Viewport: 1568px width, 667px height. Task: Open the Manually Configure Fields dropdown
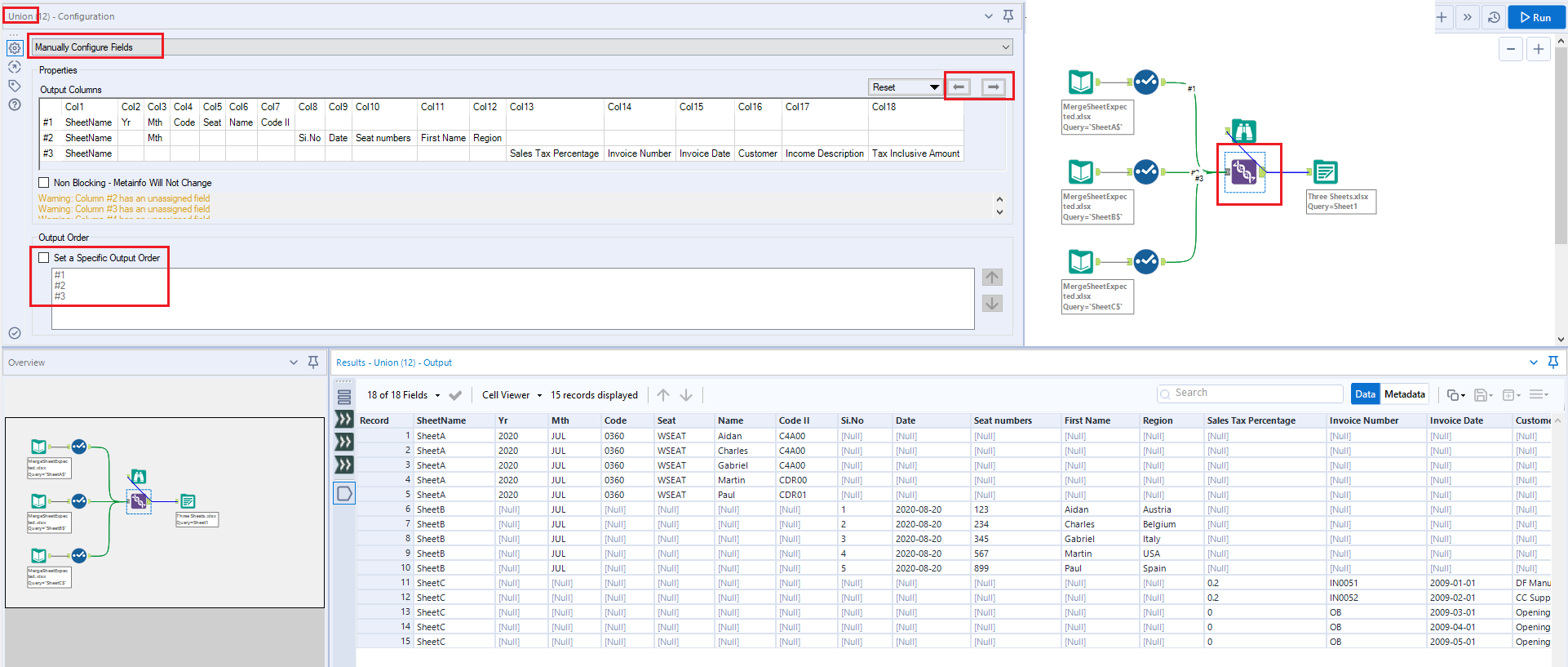pyautogui.click(x=522, y=47)
